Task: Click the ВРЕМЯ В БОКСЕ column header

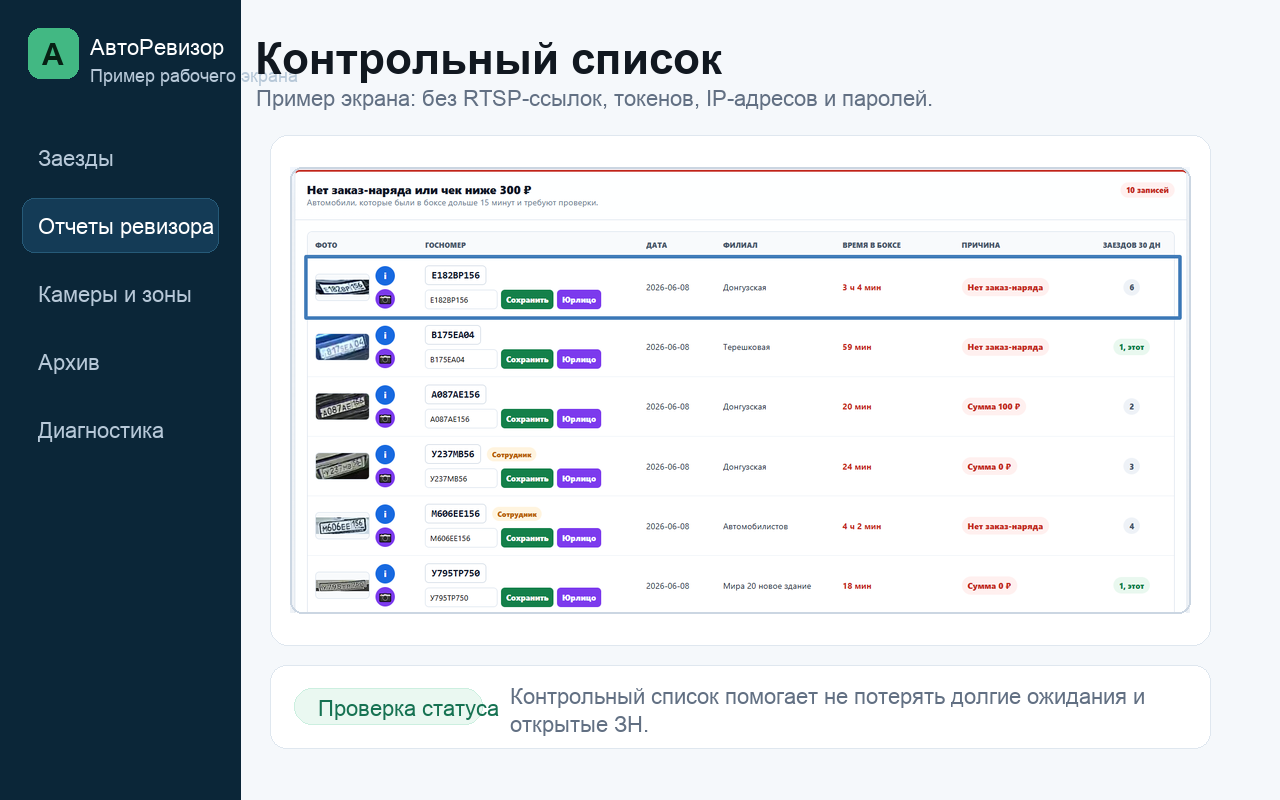Action: (x=872, y=245)
